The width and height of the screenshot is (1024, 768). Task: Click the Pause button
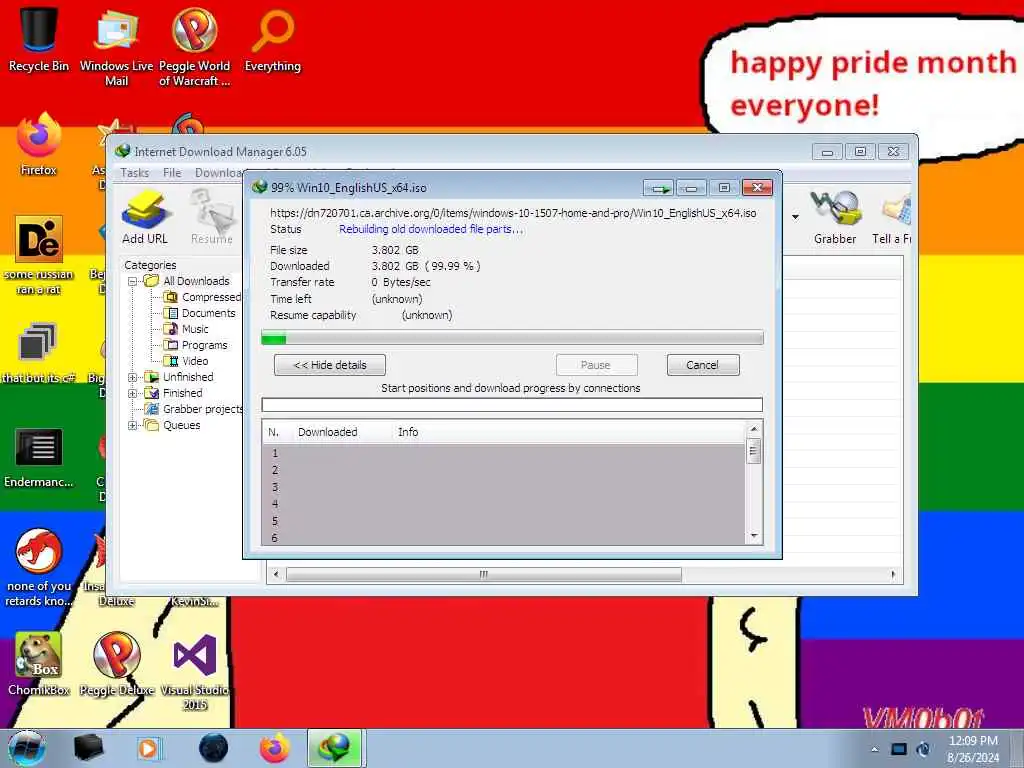pyautogui.click(x=596, y=365)
